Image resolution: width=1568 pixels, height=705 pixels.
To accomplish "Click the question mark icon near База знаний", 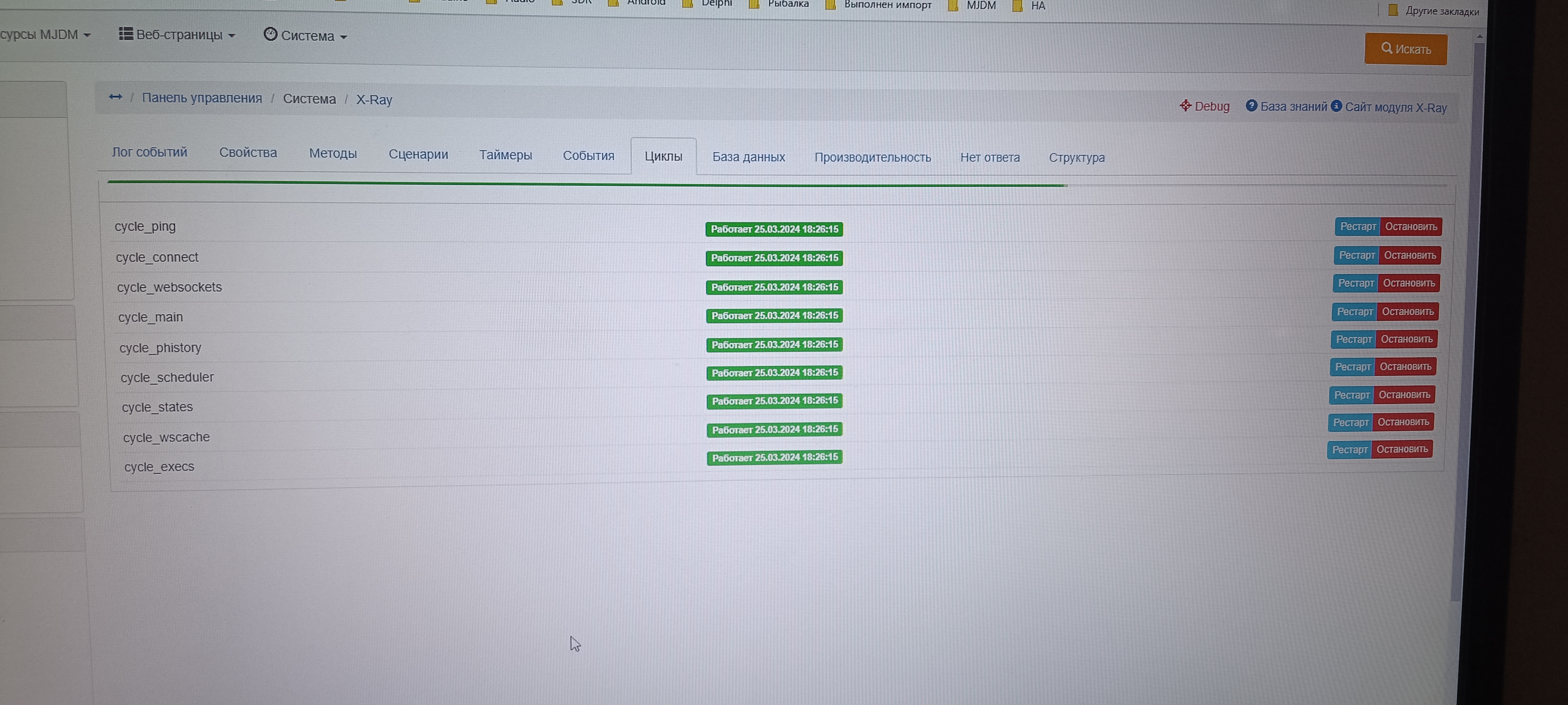I will pos(1251,105).
